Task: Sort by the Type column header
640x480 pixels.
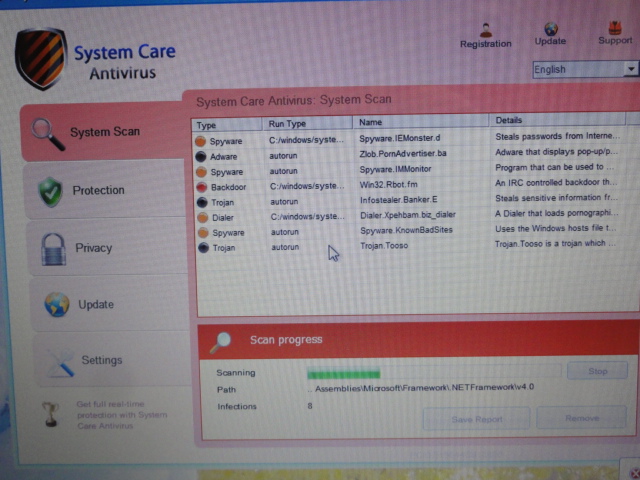Action: pos(227,125)
